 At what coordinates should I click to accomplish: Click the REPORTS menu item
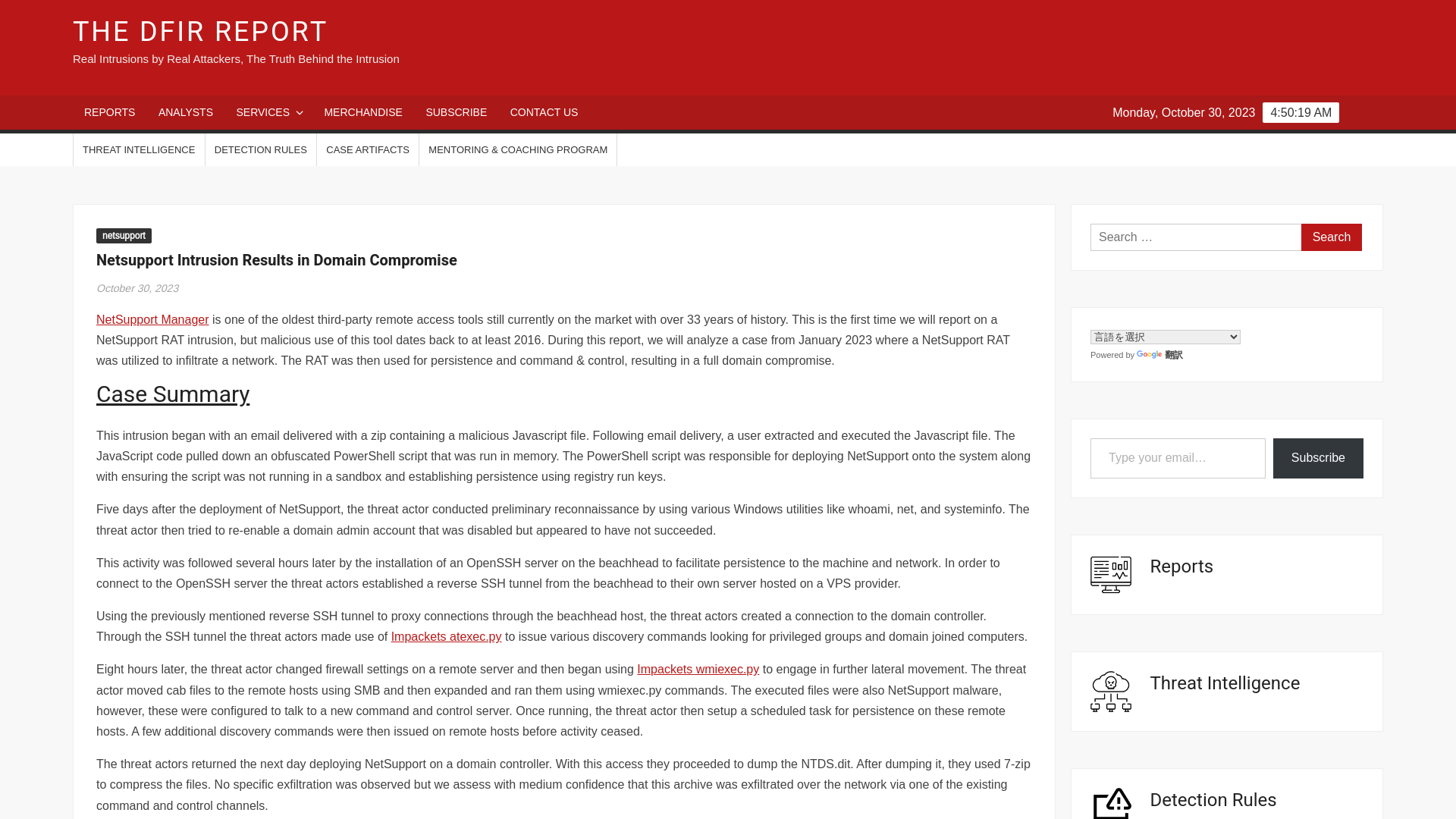(x=109, y=112)
